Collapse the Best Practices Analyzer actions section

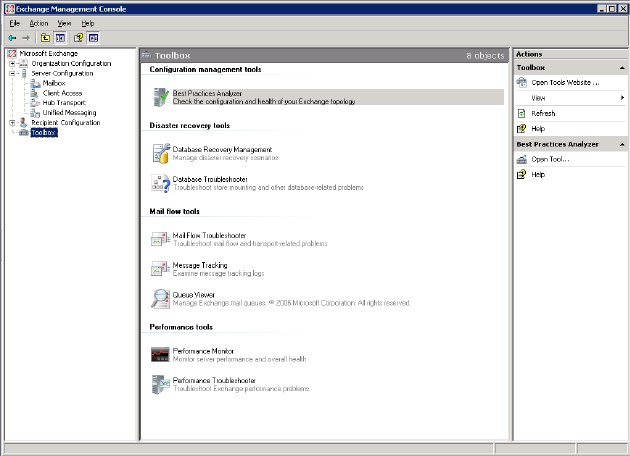click(622, 144)
